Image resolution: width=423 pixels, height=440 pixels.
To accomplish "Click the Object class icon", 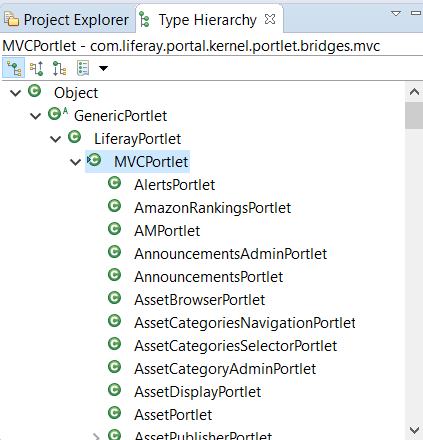I will pos(34,91).
